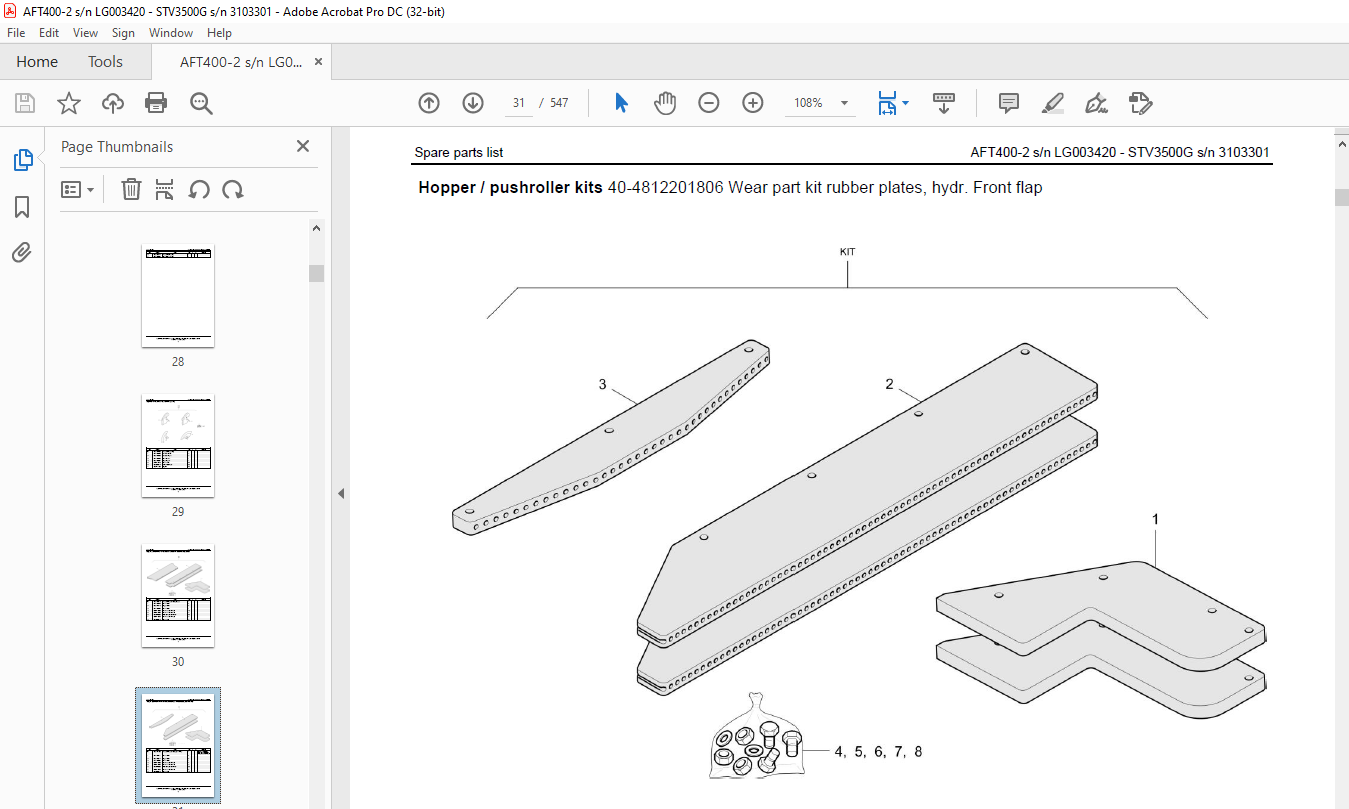
Task: Open the fit page options dropdown arrow
Action: 906,103
